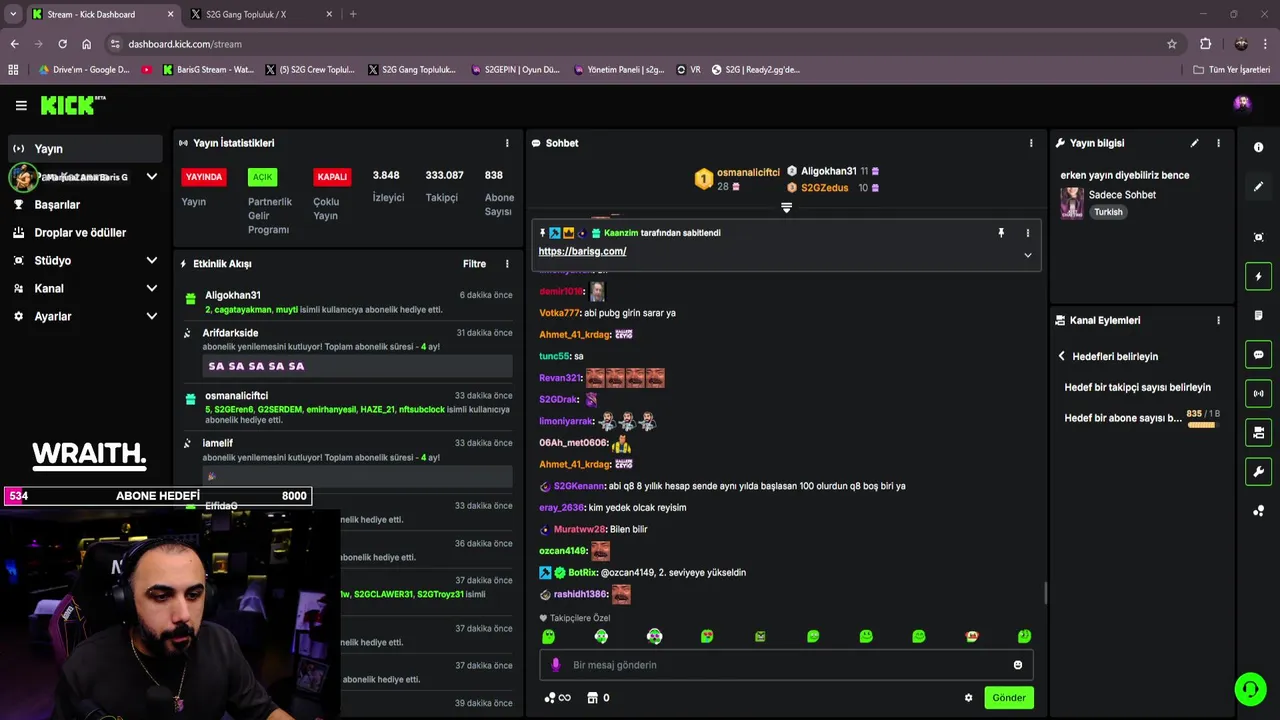Open Chrome extensions puzzle icon

coord(1205,44)
